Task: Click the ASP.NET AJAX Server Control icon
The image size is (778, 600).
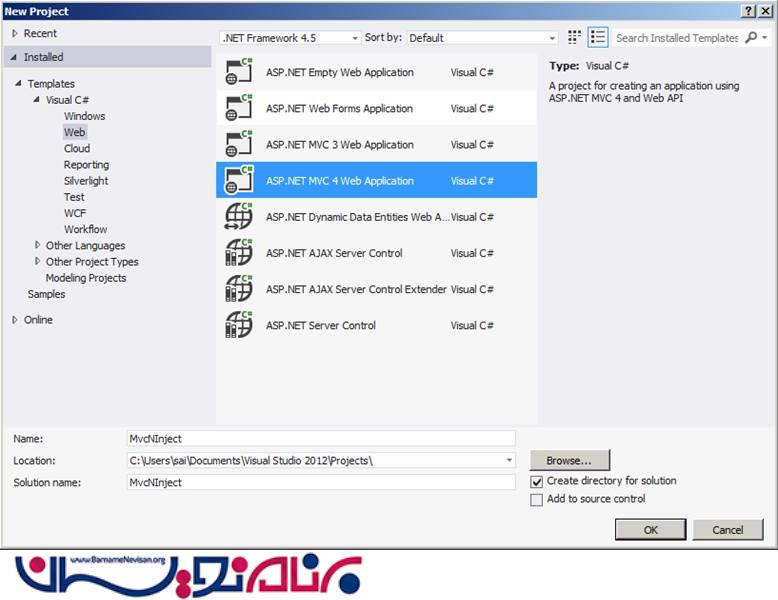Action: point(238,253)
